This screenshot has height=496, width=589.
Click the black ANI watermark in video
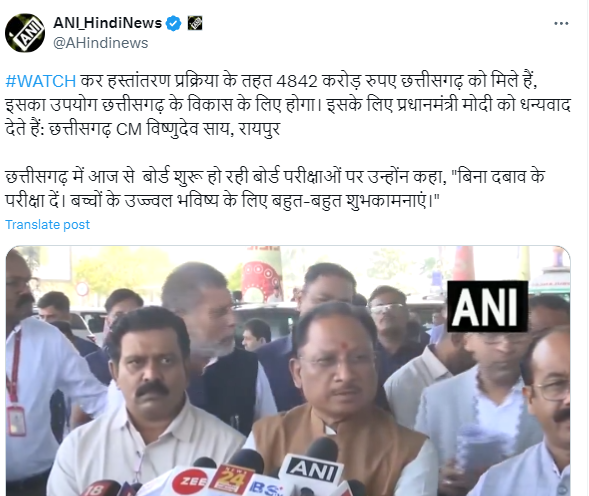487,306
